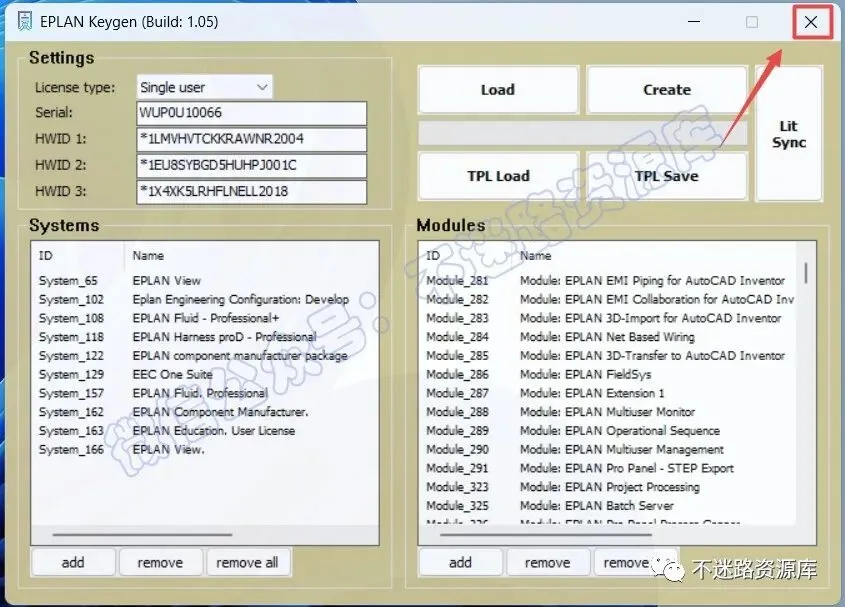845x607 pixels.
Task: Select Module_284 Net Based Wiring
Action: coord(608,337)
